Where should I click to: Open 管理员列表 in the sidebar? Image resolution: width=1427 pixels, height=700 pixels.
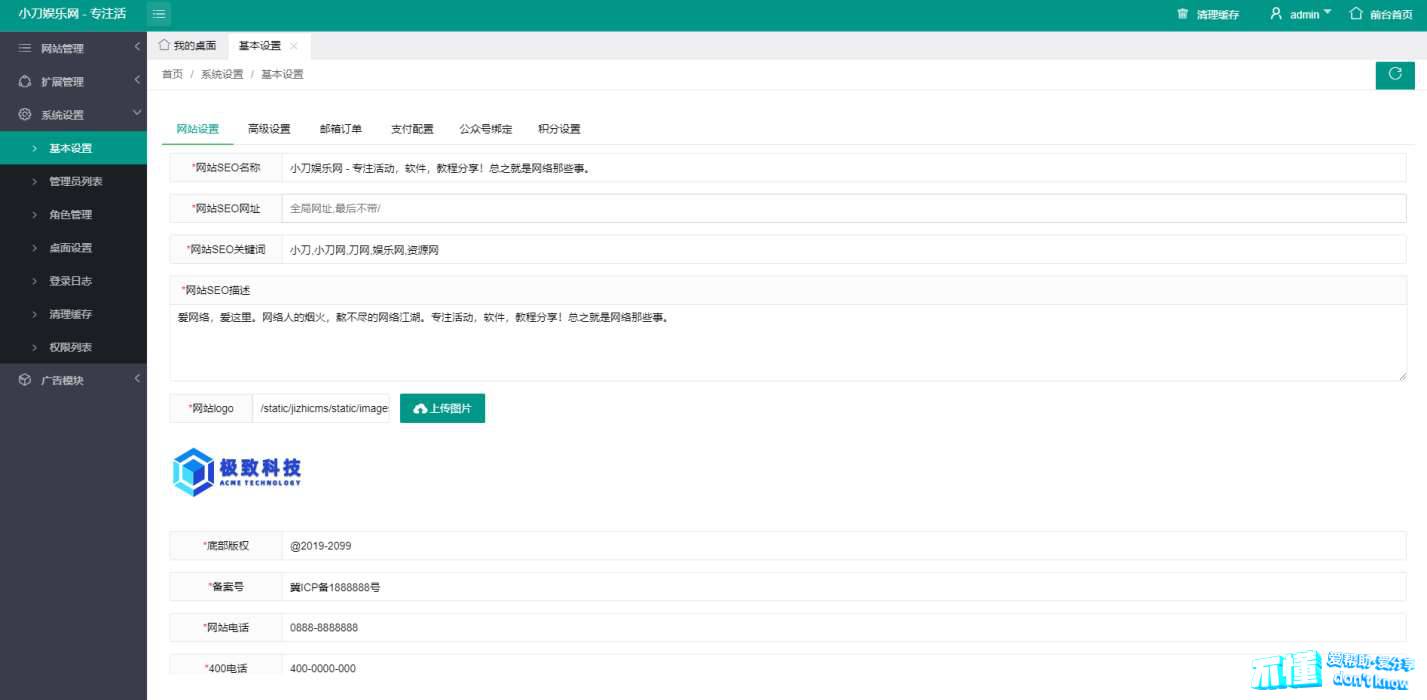pos(76,181)
